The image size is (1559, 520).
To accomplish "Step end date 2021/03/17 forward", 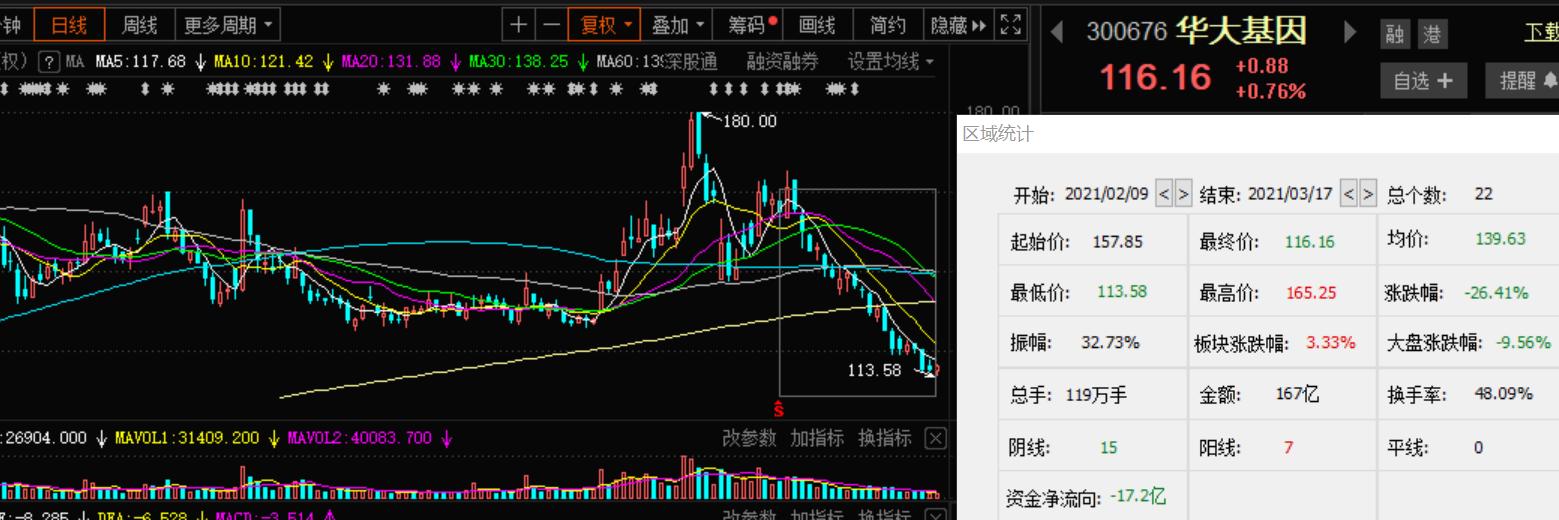I will (1368, 193).
